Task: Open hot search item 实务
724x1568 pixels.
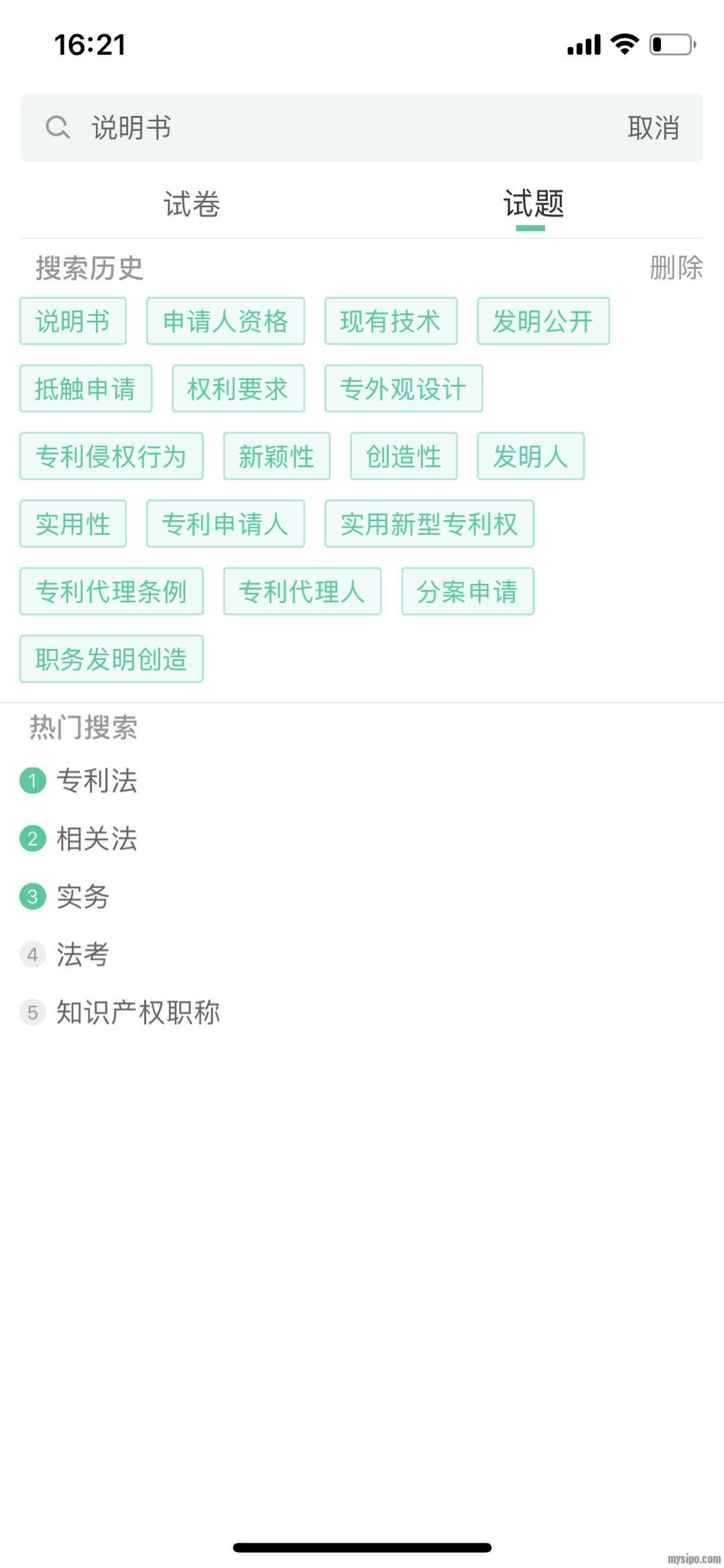Action: coord(83,897)
